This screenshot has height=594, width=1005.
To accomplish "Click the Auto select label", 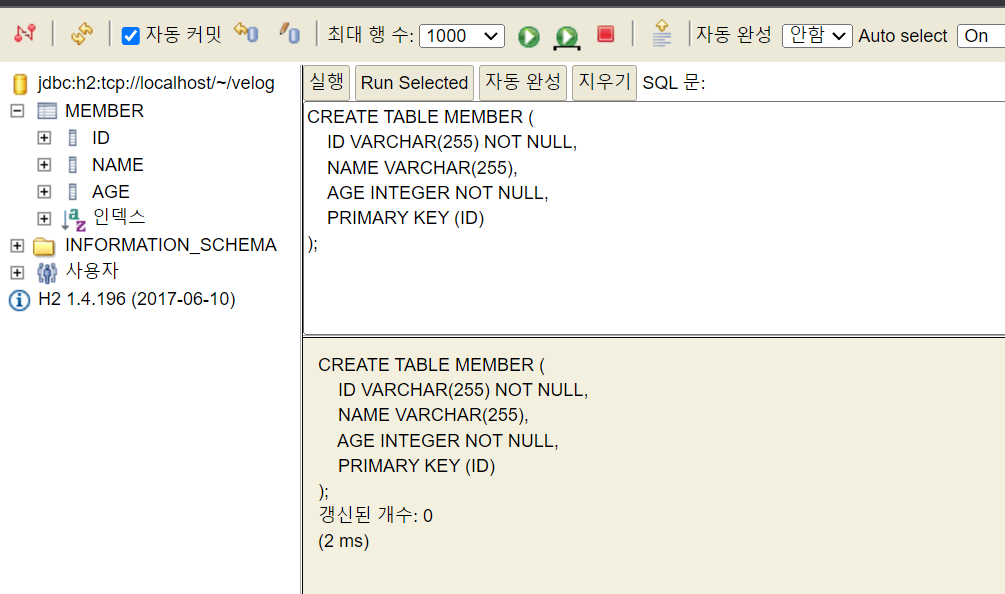I will click(902, 36).
